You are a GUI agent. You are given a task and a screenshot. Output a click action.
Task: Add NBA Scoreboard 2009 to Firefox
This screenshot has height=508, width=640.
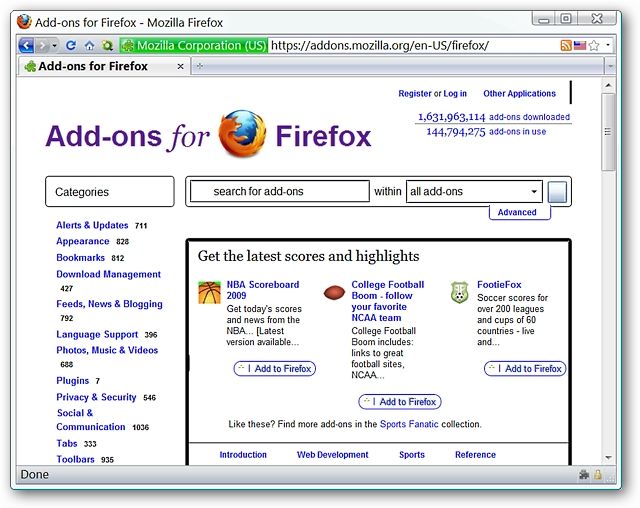pos(275,368)
